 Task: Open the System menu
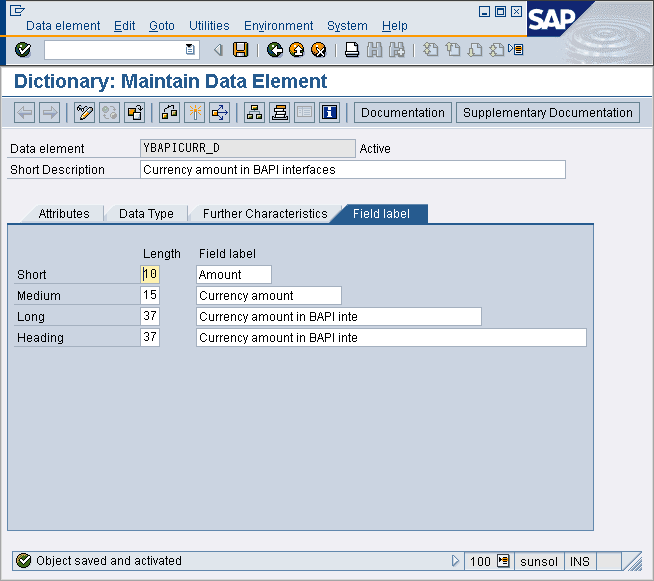click(347, 26)
